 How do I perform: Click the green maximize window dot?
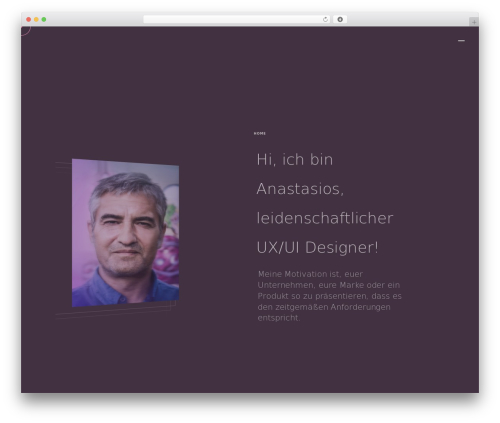(x=44, y=19)
